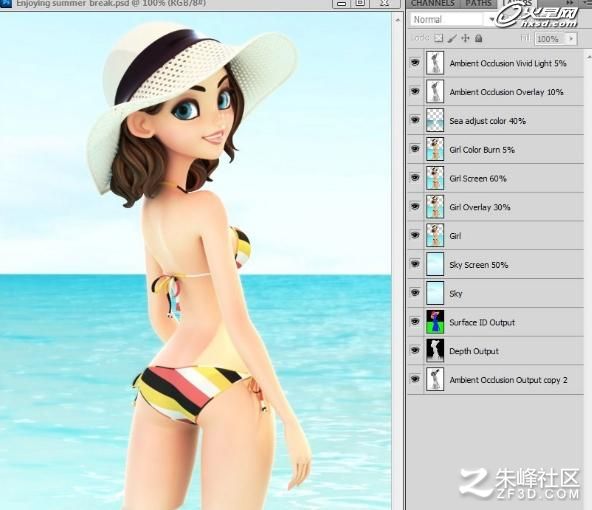Screen dimensions: 592x510
Task: Select layer named Ambient Occlusion Overlay 10%
Action: [506, 92]
